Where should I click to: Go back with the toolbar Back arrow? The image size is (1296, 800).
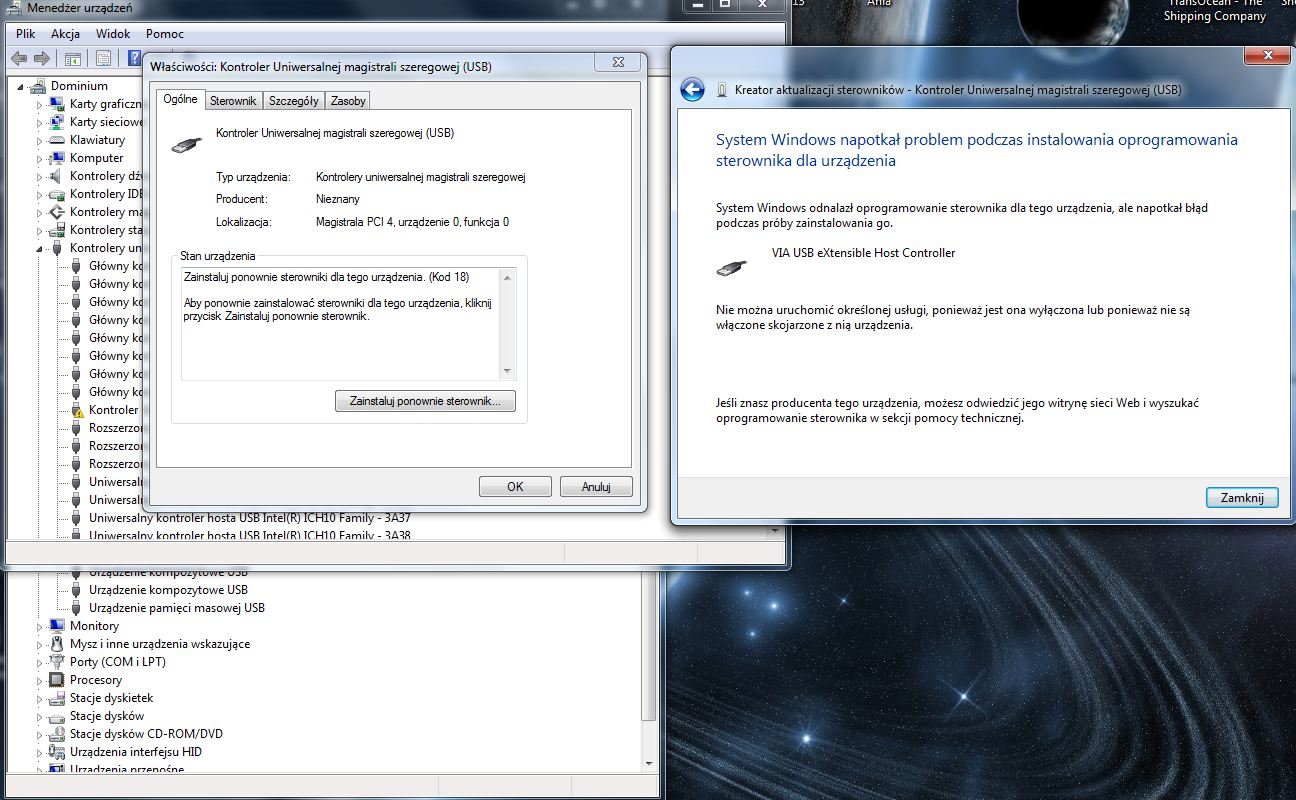pyautogui.click(x=19, y=59)
